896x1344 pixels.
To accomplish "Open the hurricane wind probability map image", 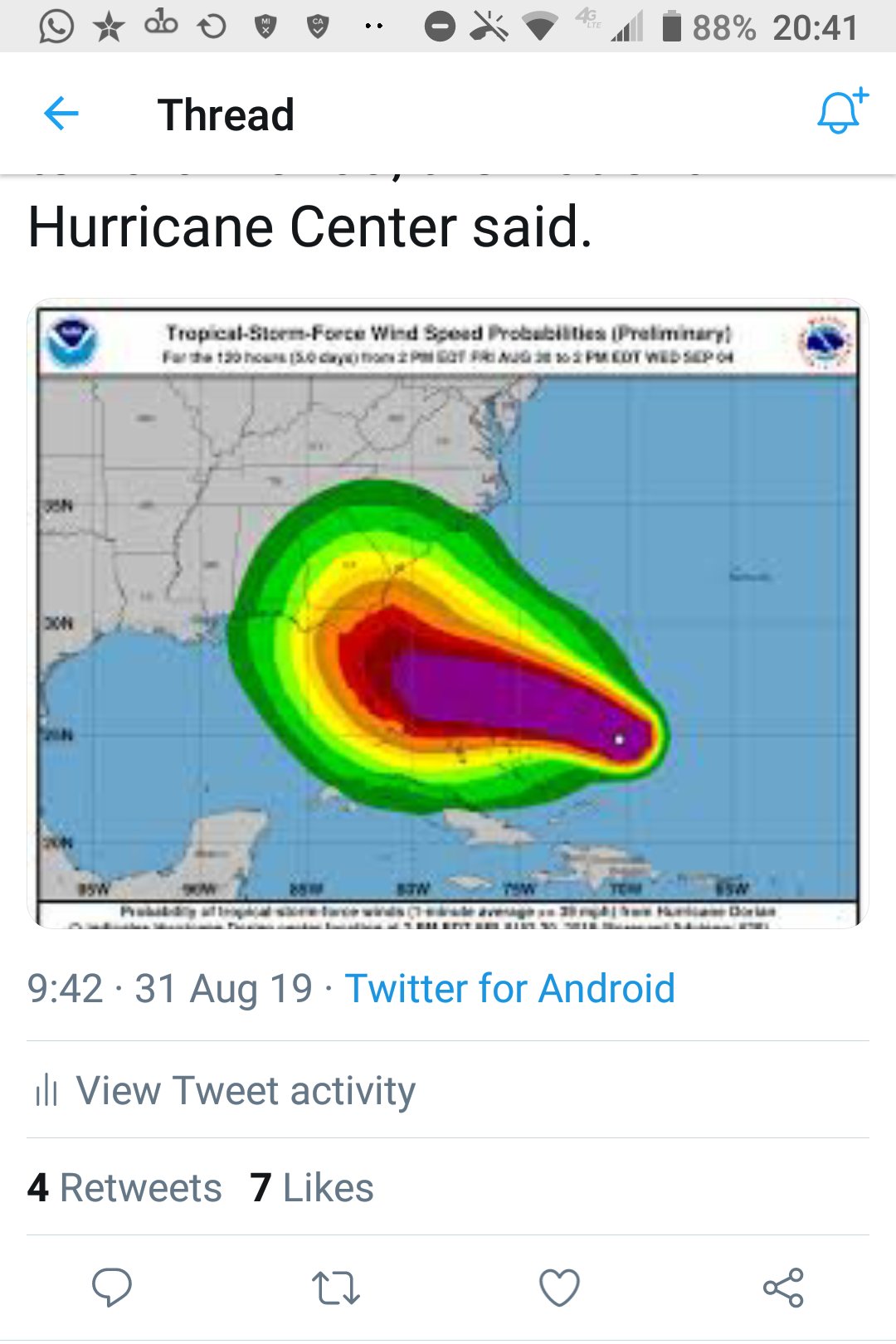I will click(x=448, y=614).
